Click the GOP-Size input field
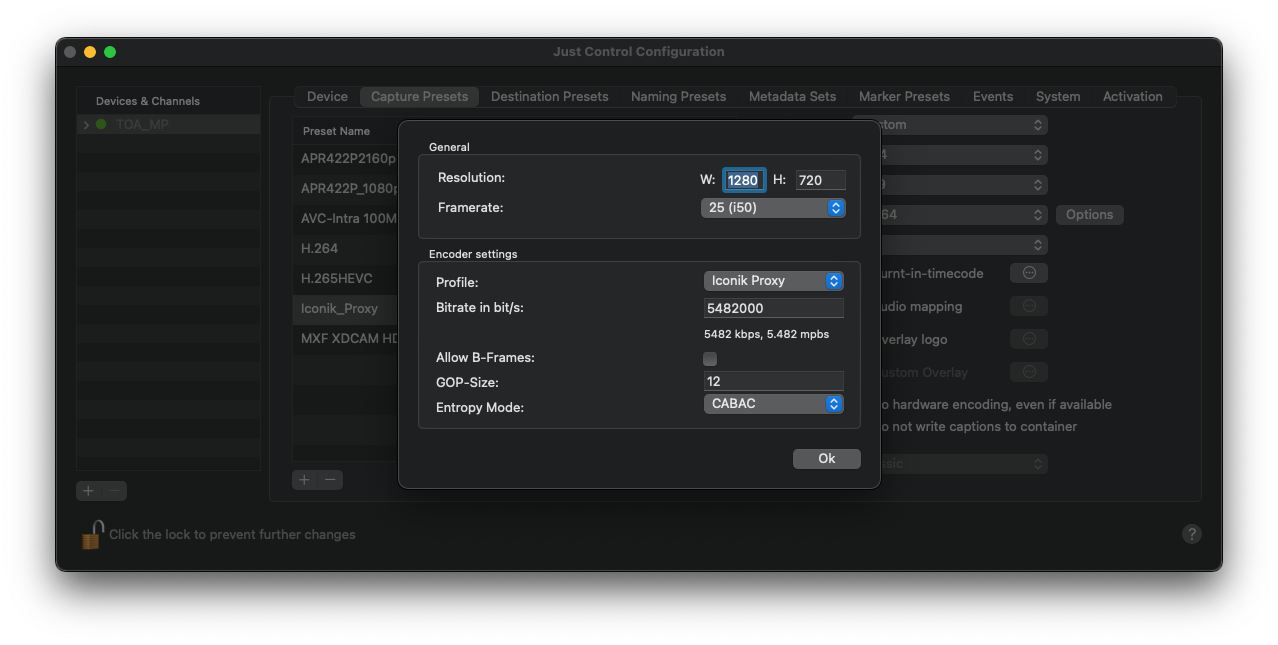 [773, 381]
